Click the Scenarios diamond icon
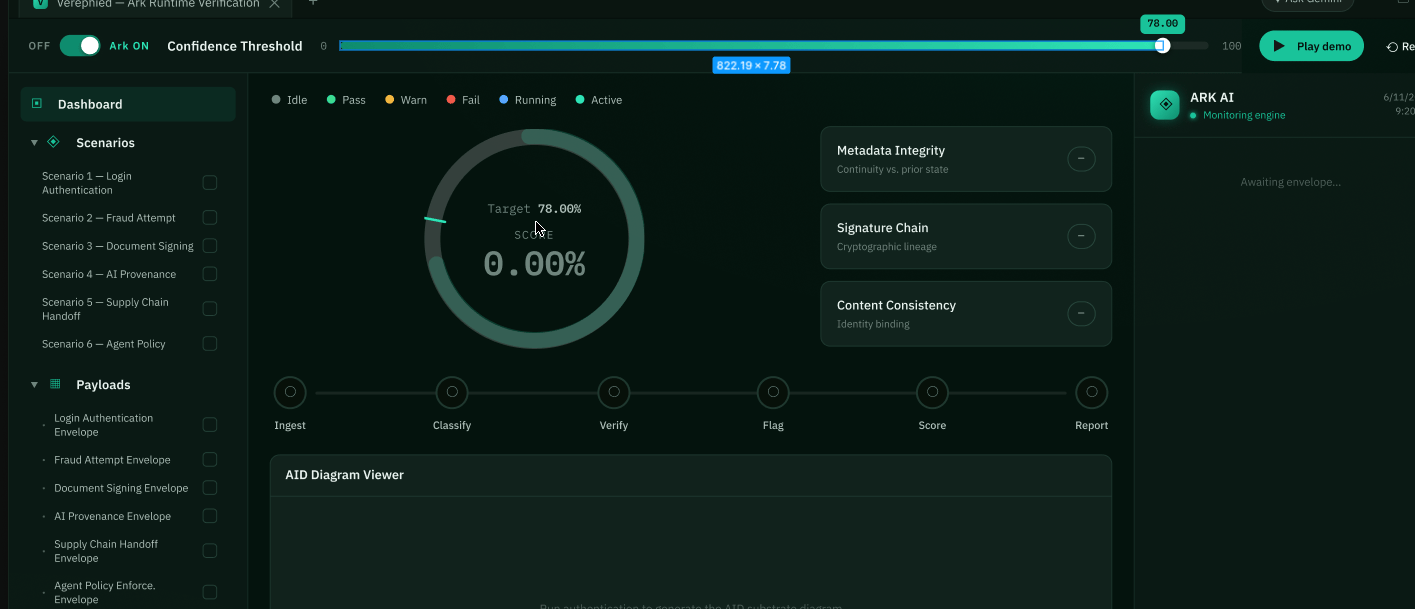Viewport: 1415px width, 609px height. (54, 142)
